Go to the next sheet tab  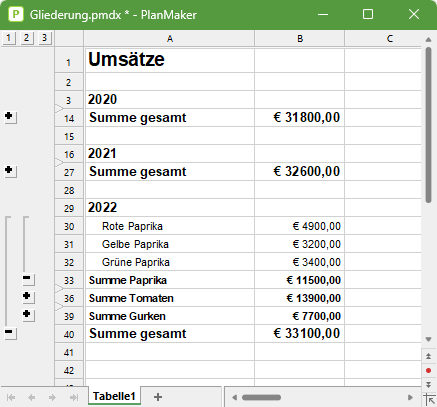[52, 397]
